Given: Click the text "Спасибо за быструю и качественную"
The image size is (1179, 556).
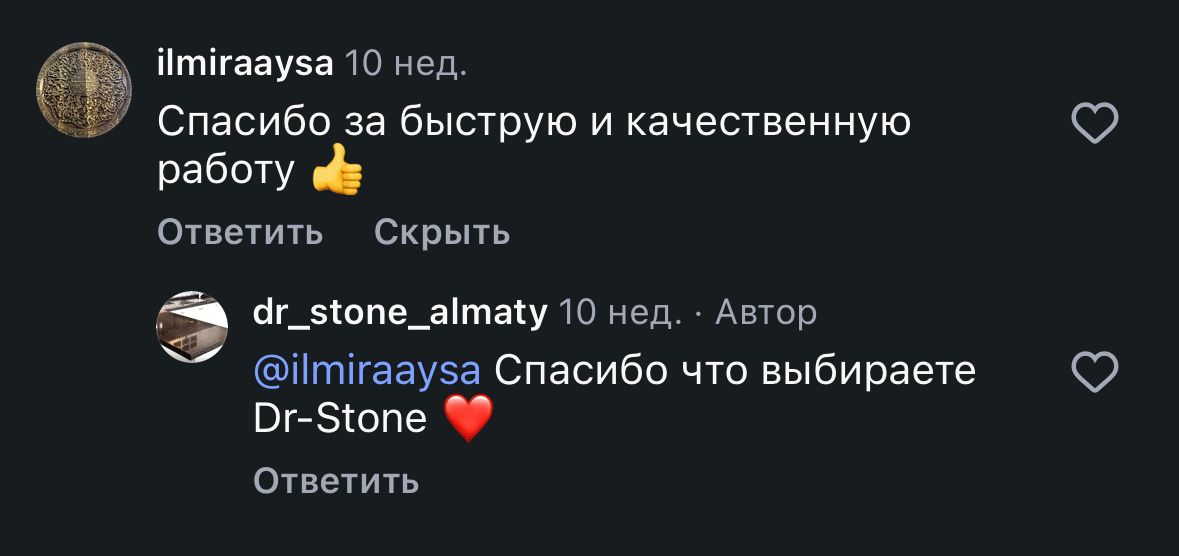Looking at the screenshot, I should point(534,122).
